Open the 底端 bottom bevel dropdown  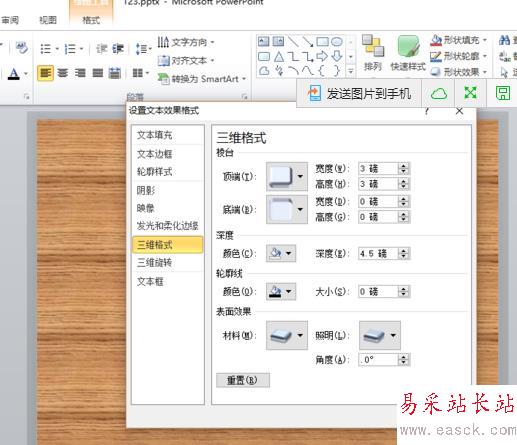[x=287, y=209]
